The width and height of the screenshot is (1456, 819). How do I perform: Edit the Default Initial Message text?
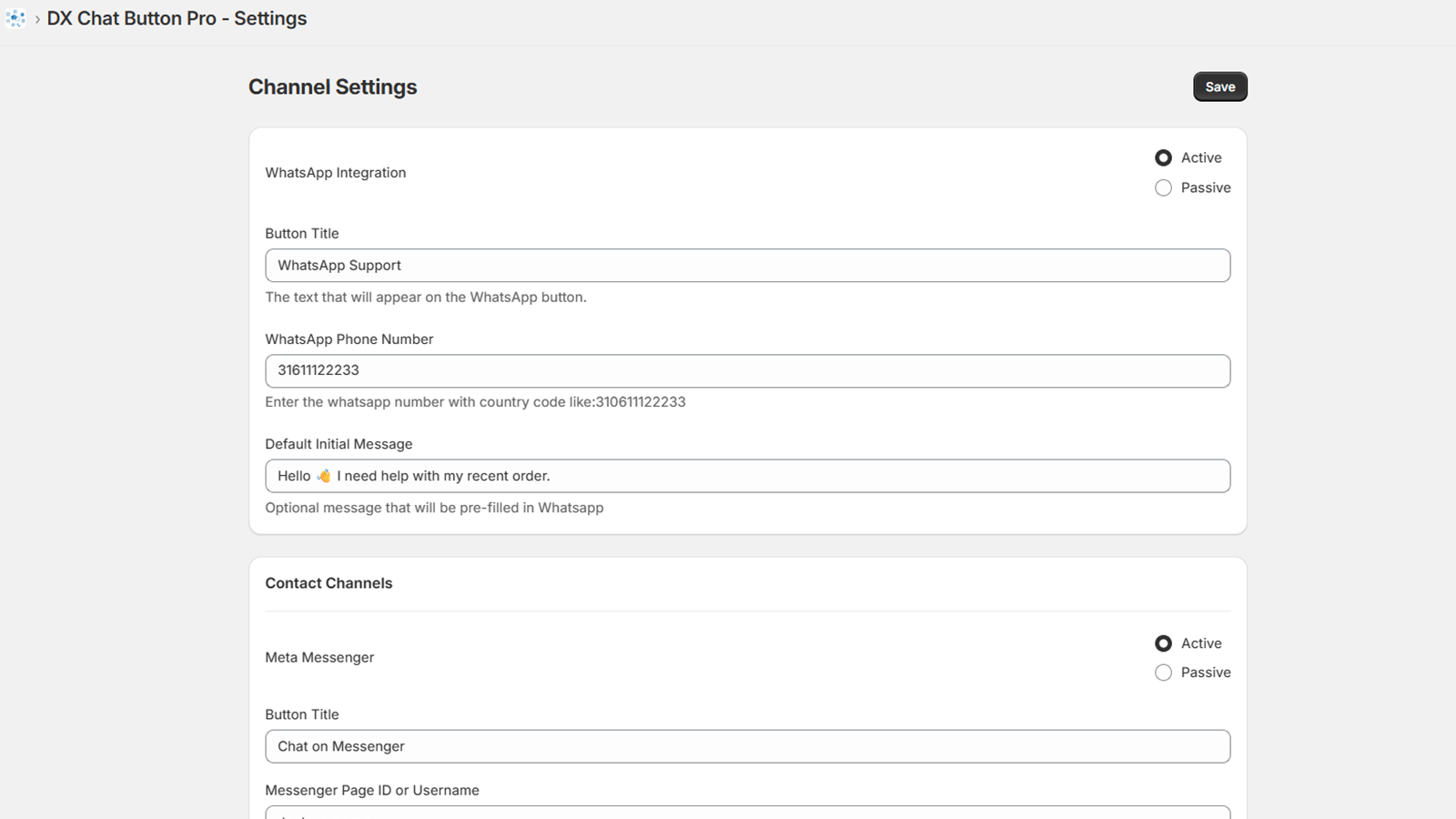[746, 475]
